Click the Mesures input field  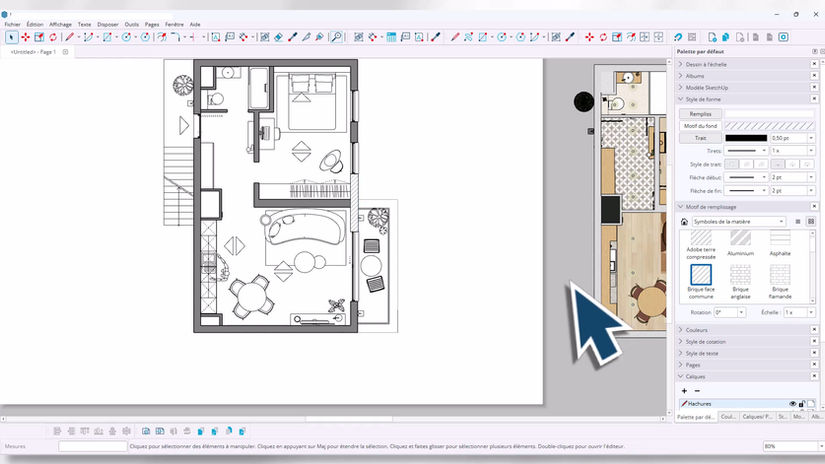click(x=93, y=446)
